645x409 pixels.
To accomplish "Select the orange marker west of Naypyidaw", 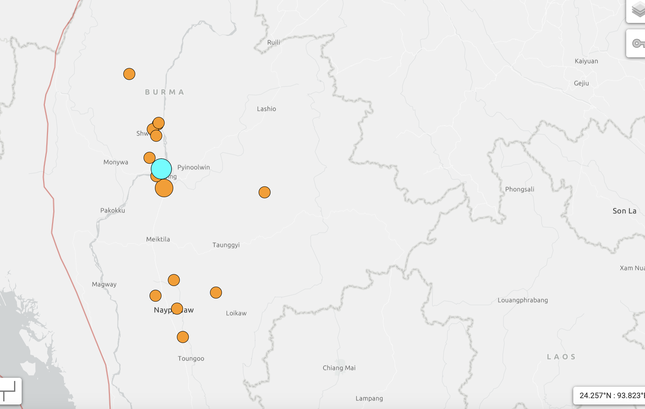I will (x=155, y=295).
